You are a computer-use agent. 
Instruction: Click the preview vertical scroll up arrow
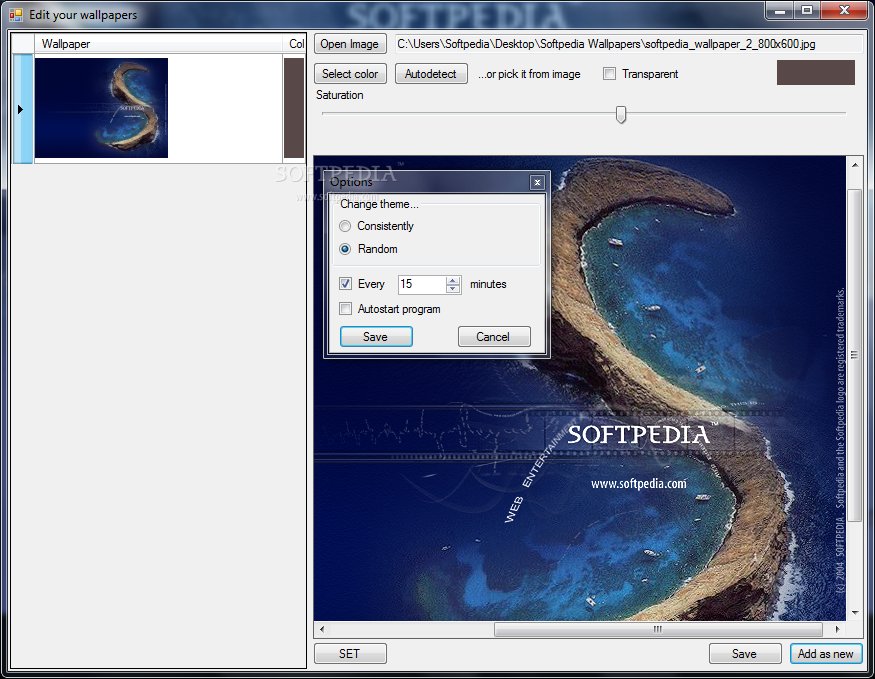854,165
